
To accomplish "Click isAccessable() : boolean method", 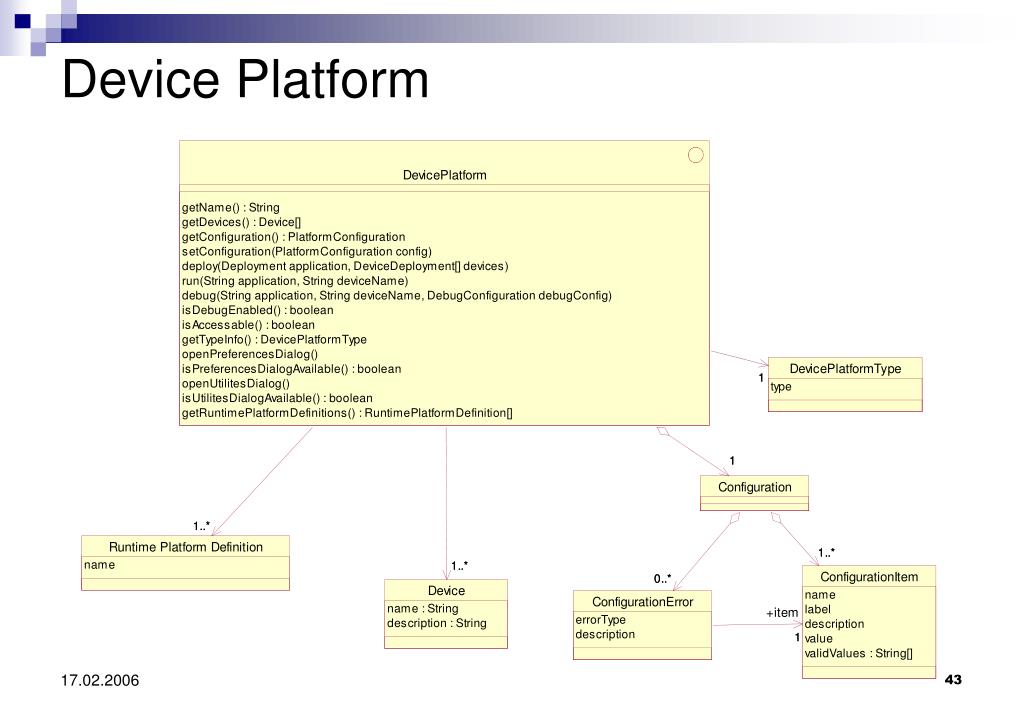I will (248, 325).
